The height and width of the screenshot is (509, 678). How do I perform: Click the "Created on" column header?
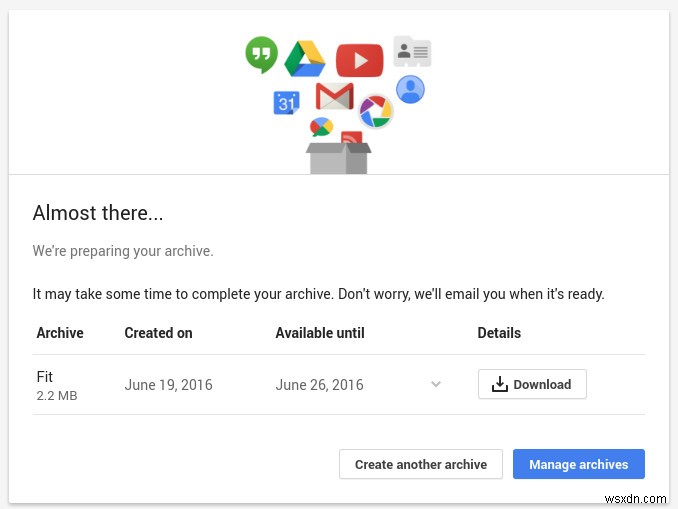click(x=158, y=333)
